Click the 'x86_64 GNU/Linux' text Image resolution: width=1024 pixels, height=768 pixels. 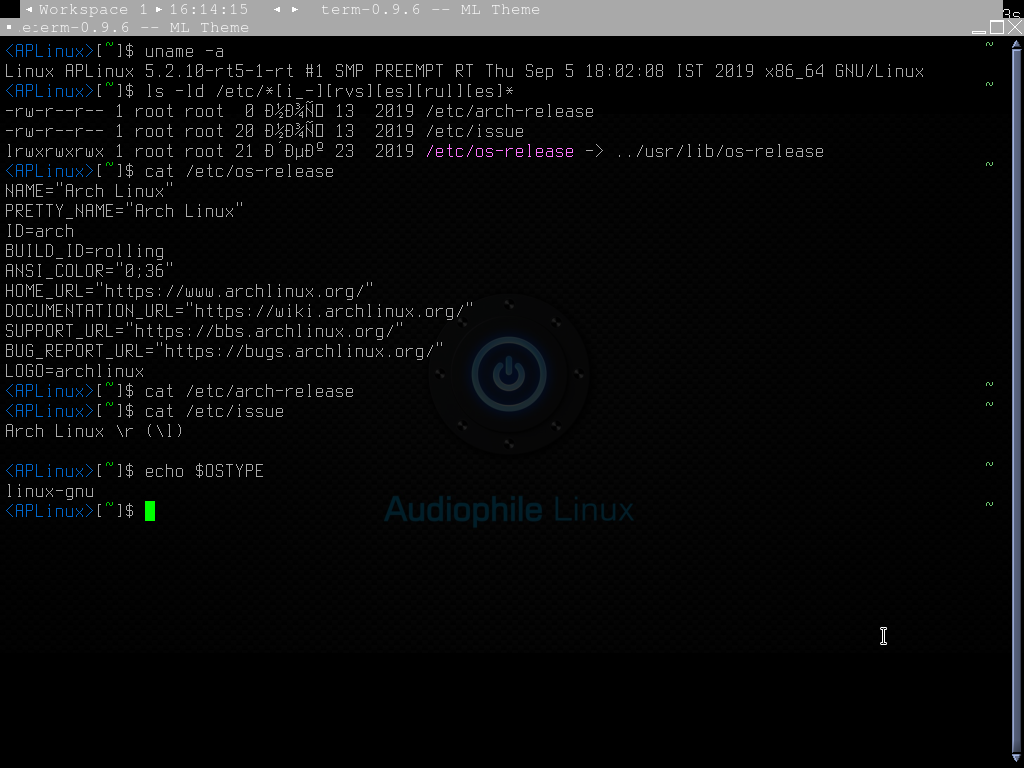pyautogui.click(x=844, y=71)
